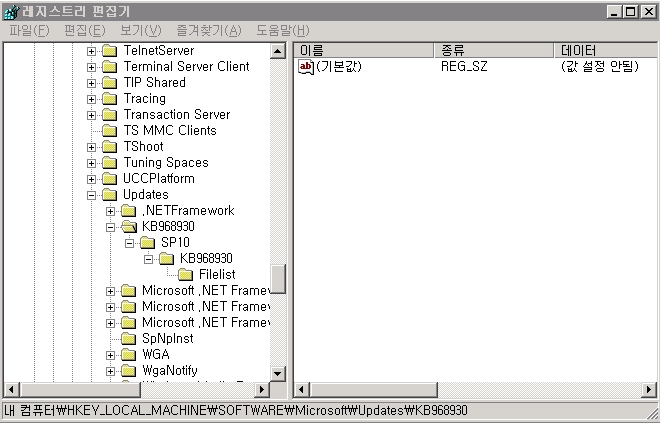The height and width of the screenshot is (423, 660).
Task: Click the tree pane scroll down arrow
Action: 278,373
